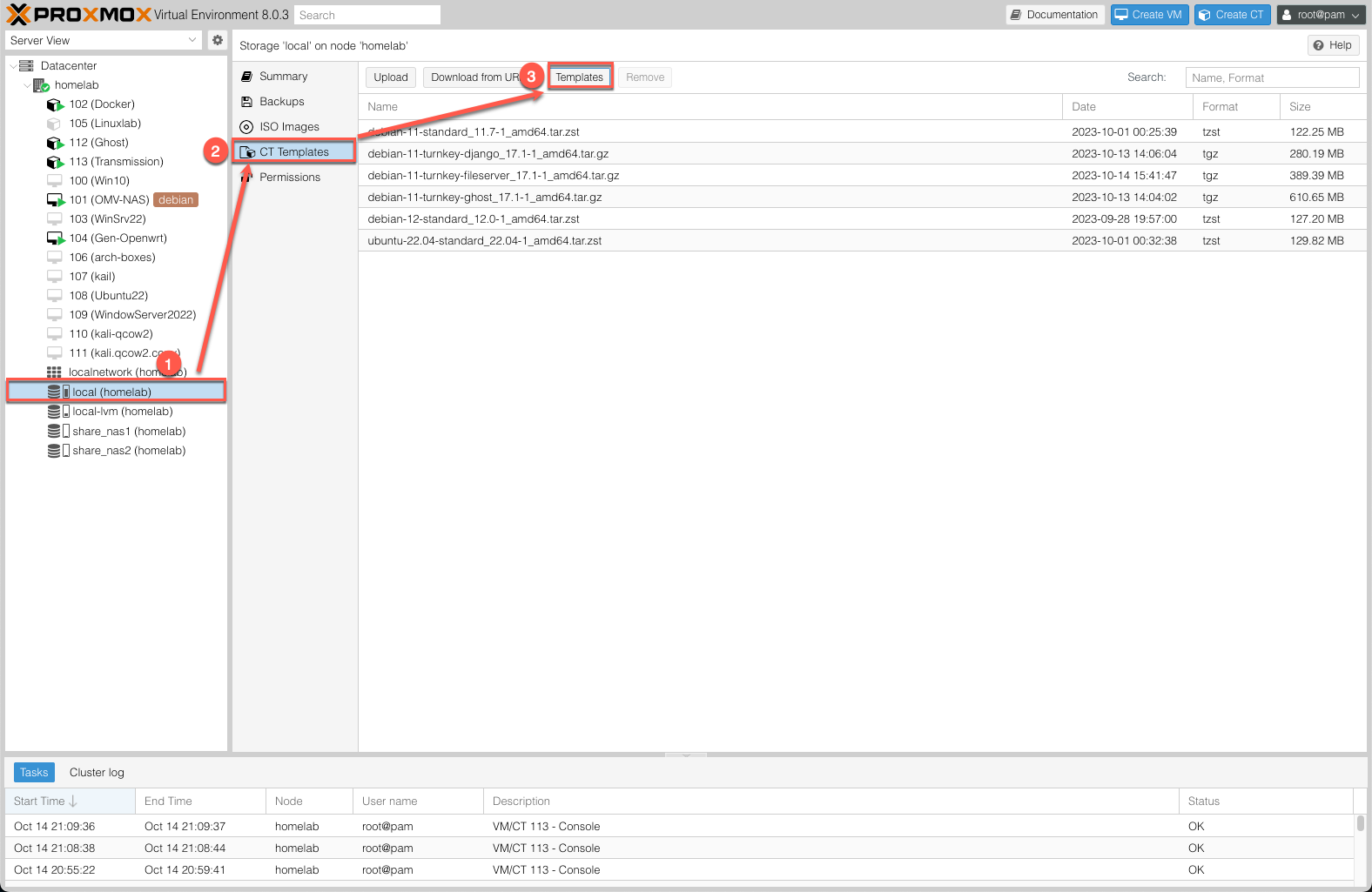Sort by the Format column header

point(1236,107)
